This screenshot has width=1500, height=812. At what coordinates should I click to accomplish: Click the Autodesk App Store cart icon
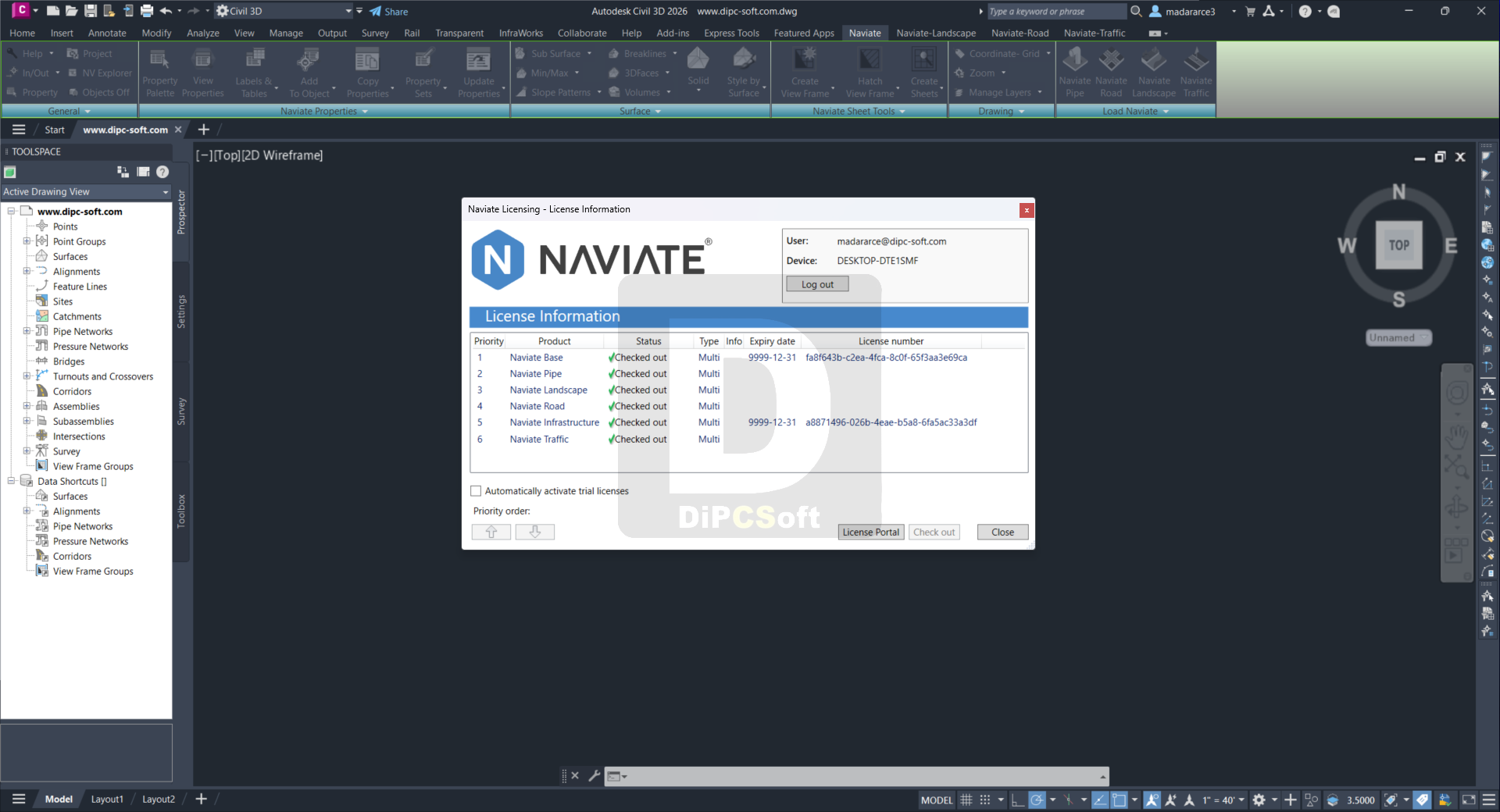coord(1250,11)
